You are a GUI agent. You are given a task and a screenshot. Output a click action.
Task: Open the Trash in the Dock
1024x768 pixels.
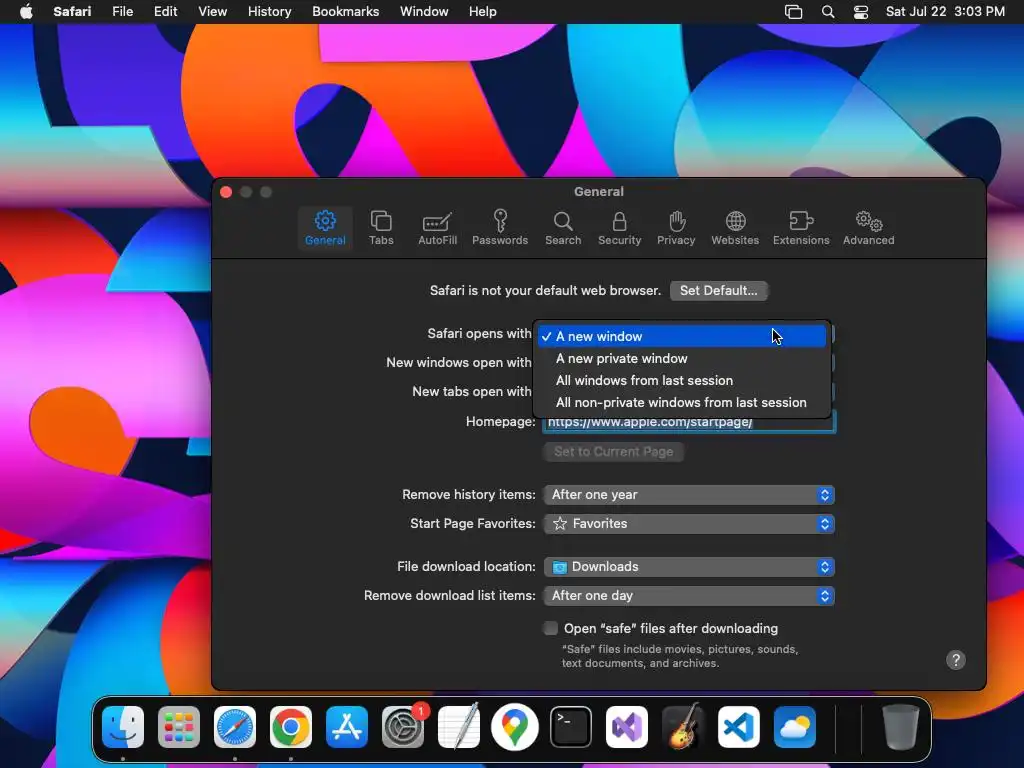click(901, 727)
